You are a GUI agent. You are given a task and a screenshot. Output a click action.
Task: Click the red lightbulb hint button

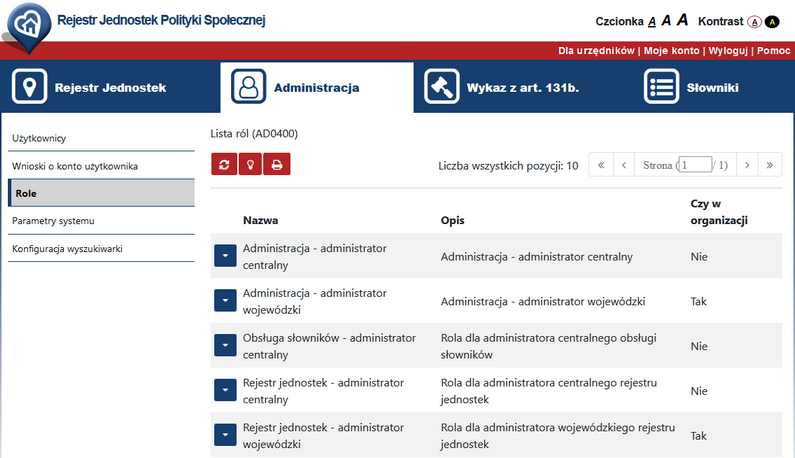(250, 164)
